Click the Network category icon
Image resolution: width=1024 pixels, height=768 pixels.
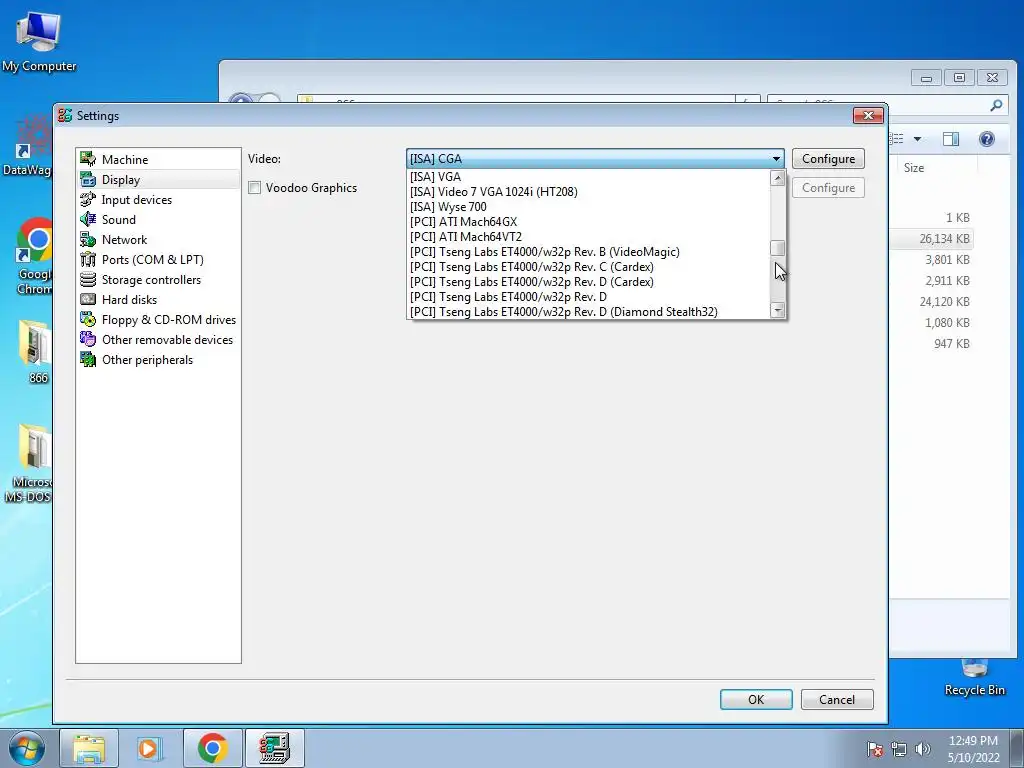pos(88,240)
